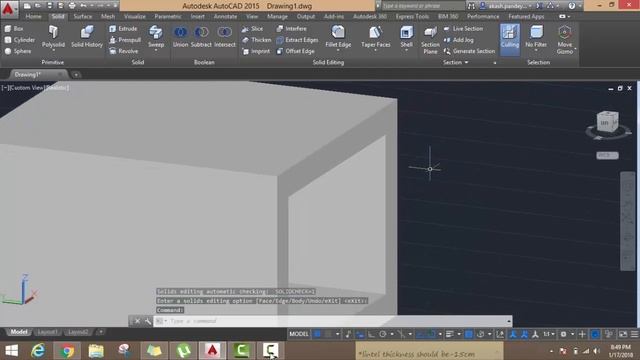This screenshot has width=640, height=360.
Task: Choose the Revolve tool
Action: tap(124, 51)
